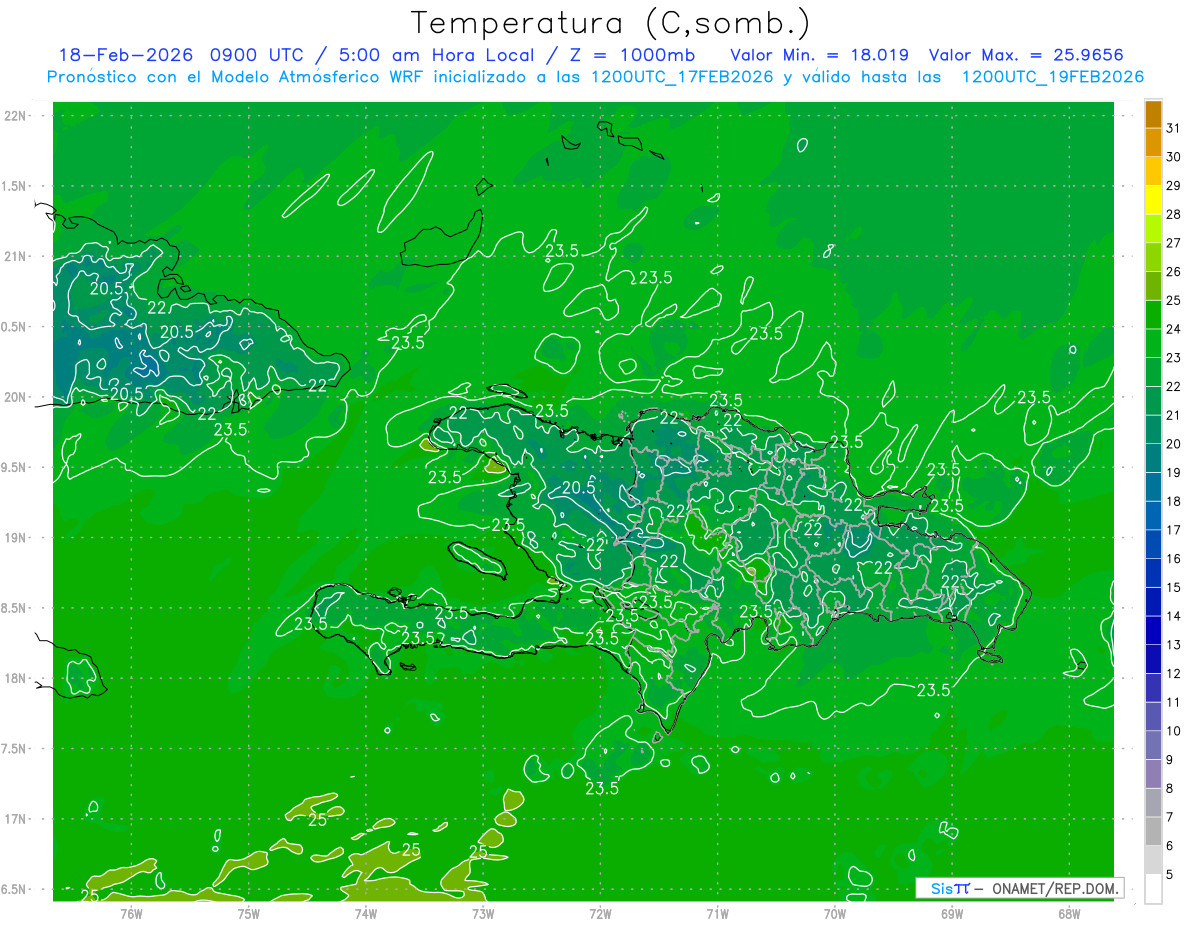Click the '1.5N' latitude axis label
The image size is (1200, 927).
14,186
